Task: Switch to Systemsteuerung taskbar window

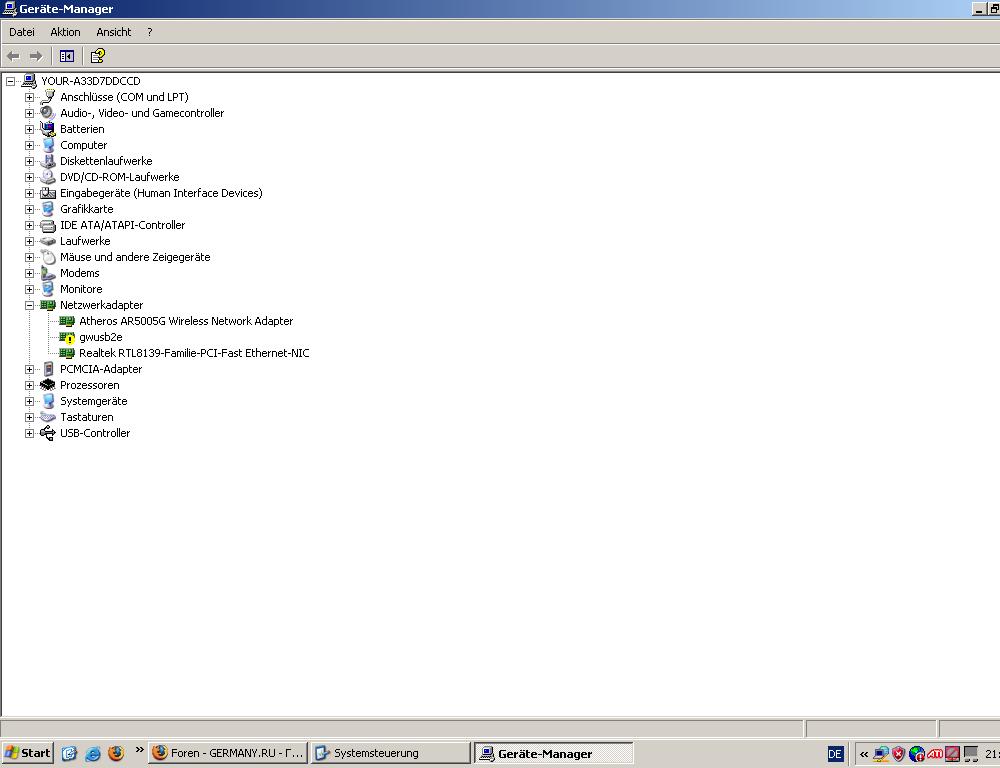Action: (390, 753)
